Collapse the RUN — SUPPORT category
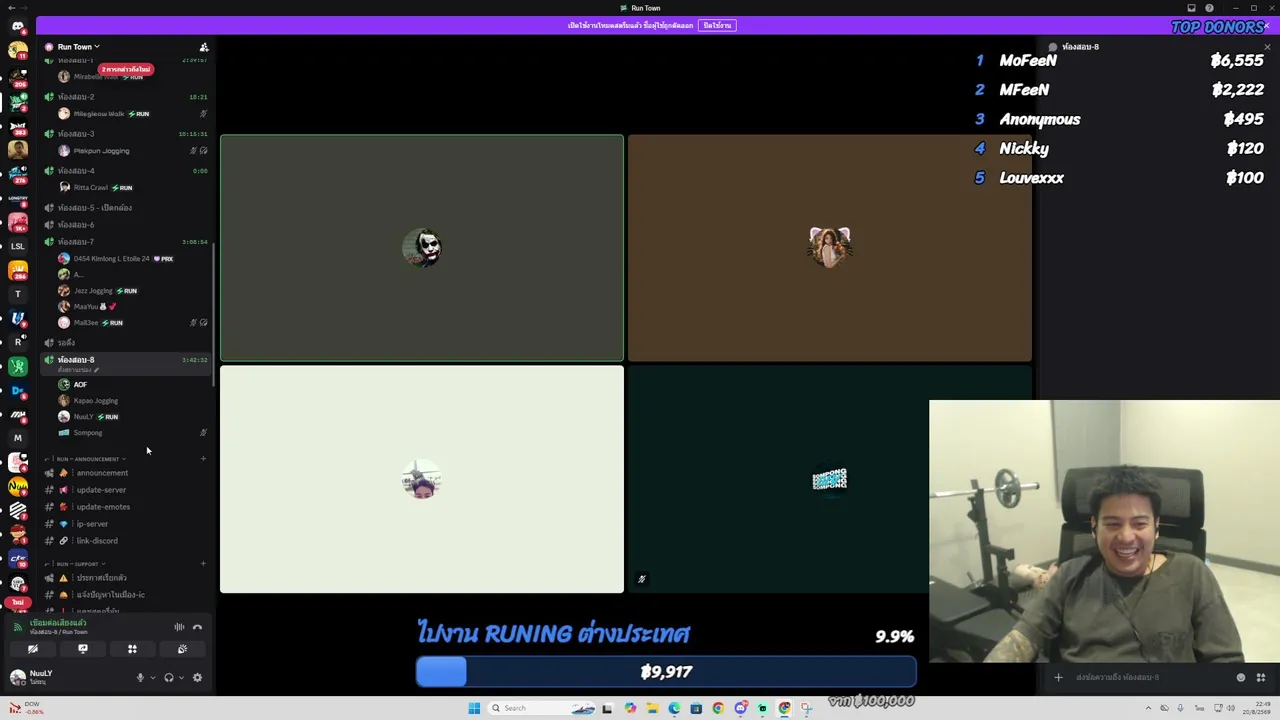 78,564
